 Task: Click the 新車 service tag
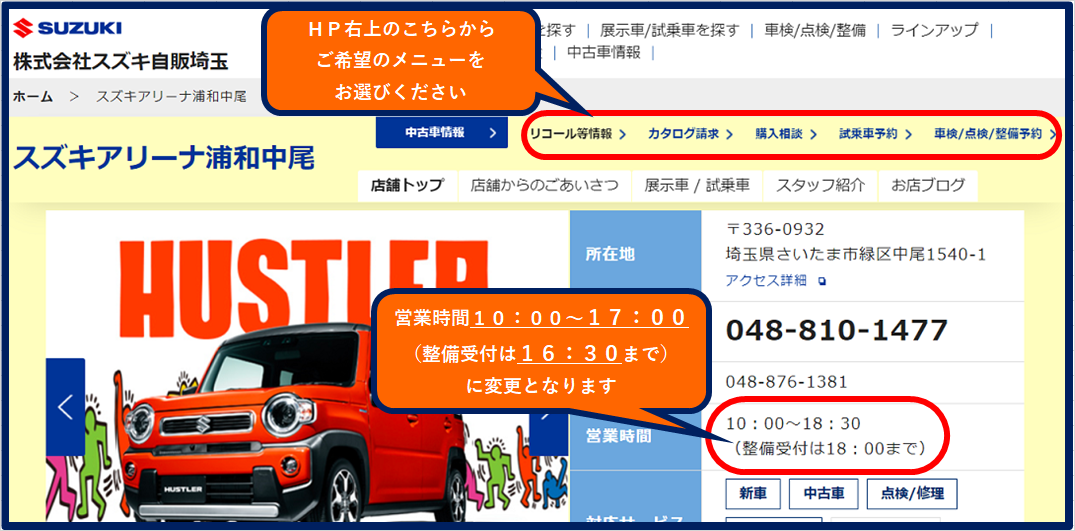point(753,494)
